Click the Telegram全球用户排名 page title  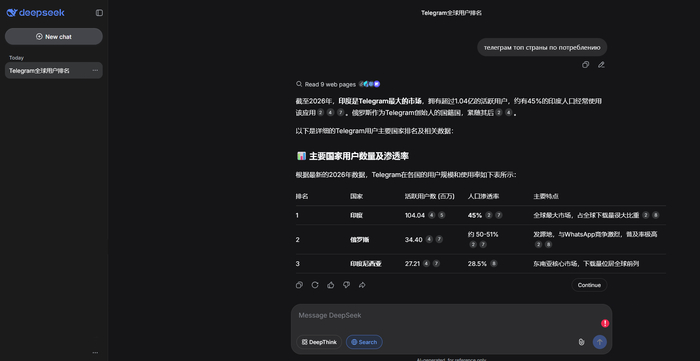pos(451,13)
